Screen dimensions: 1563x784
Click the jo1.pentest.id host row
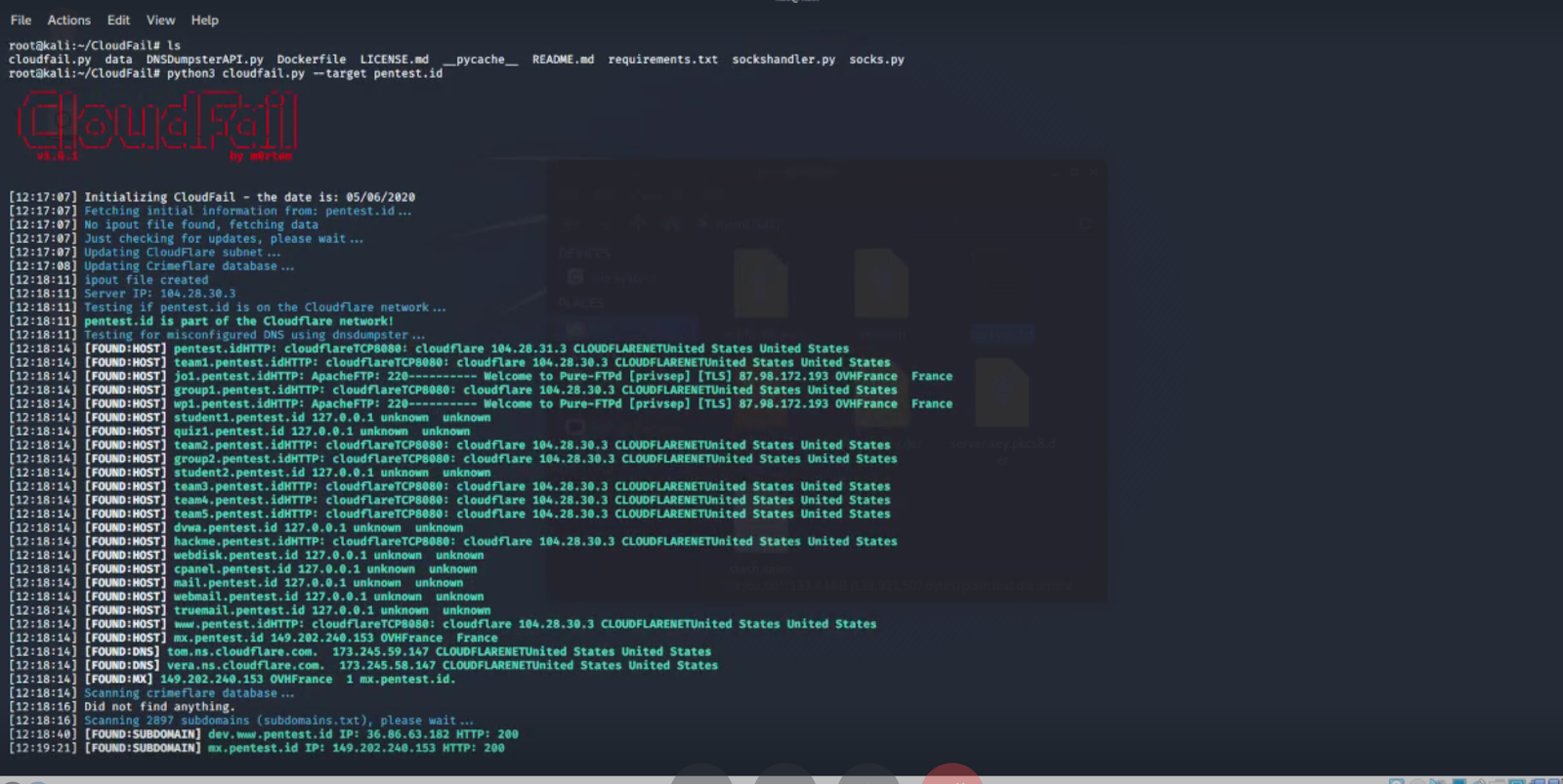[481, 376]
